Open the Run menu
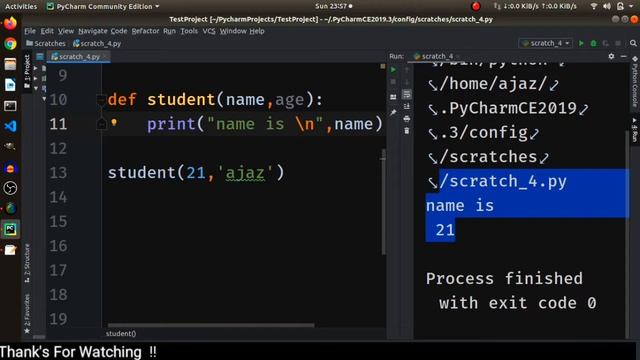Image resolution: width=640 pixels, height=360 pixels. 169,31
